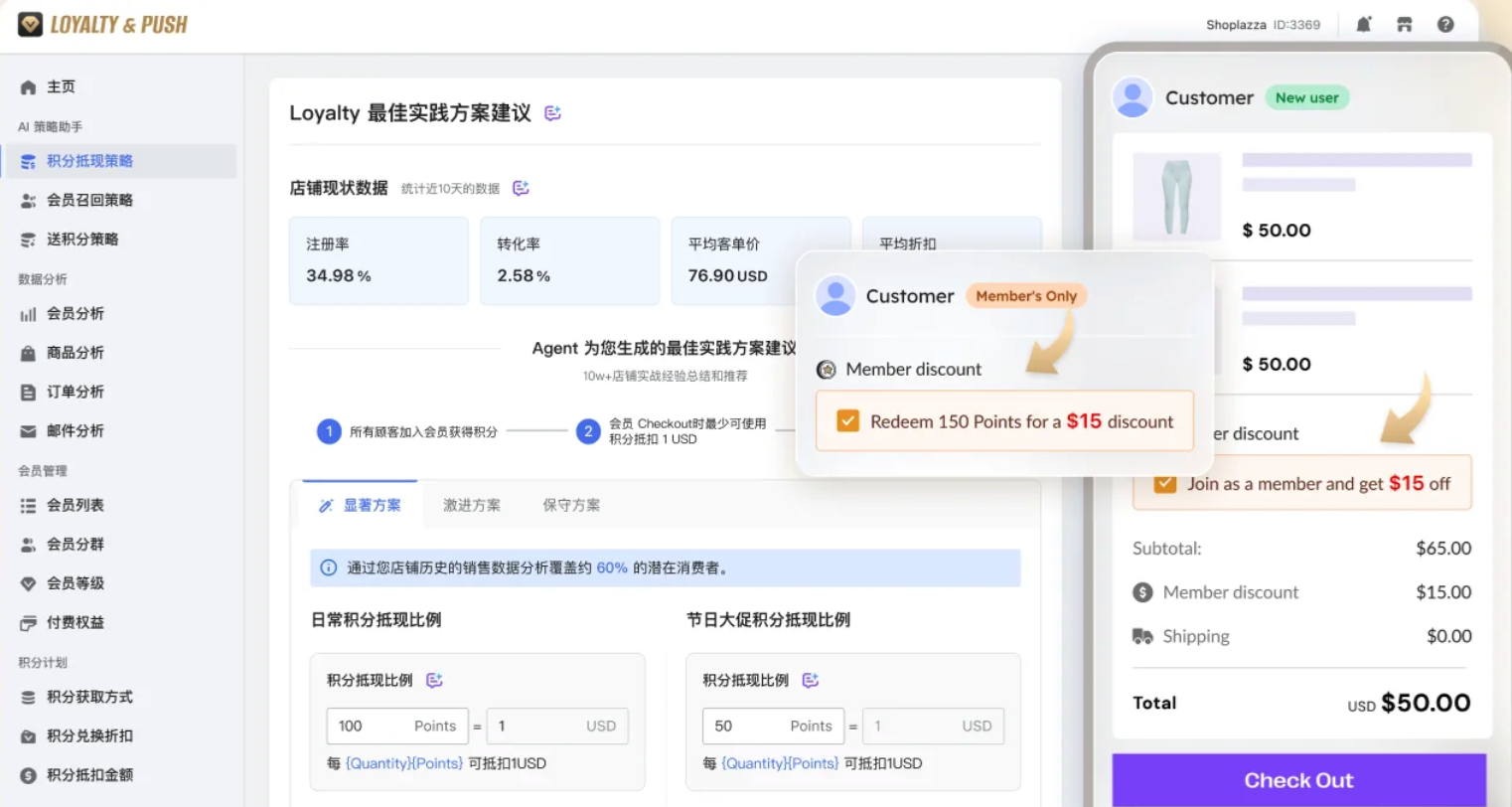
Task: Click the help question-mark icon in the top bar
Action: coord(1445,24)
